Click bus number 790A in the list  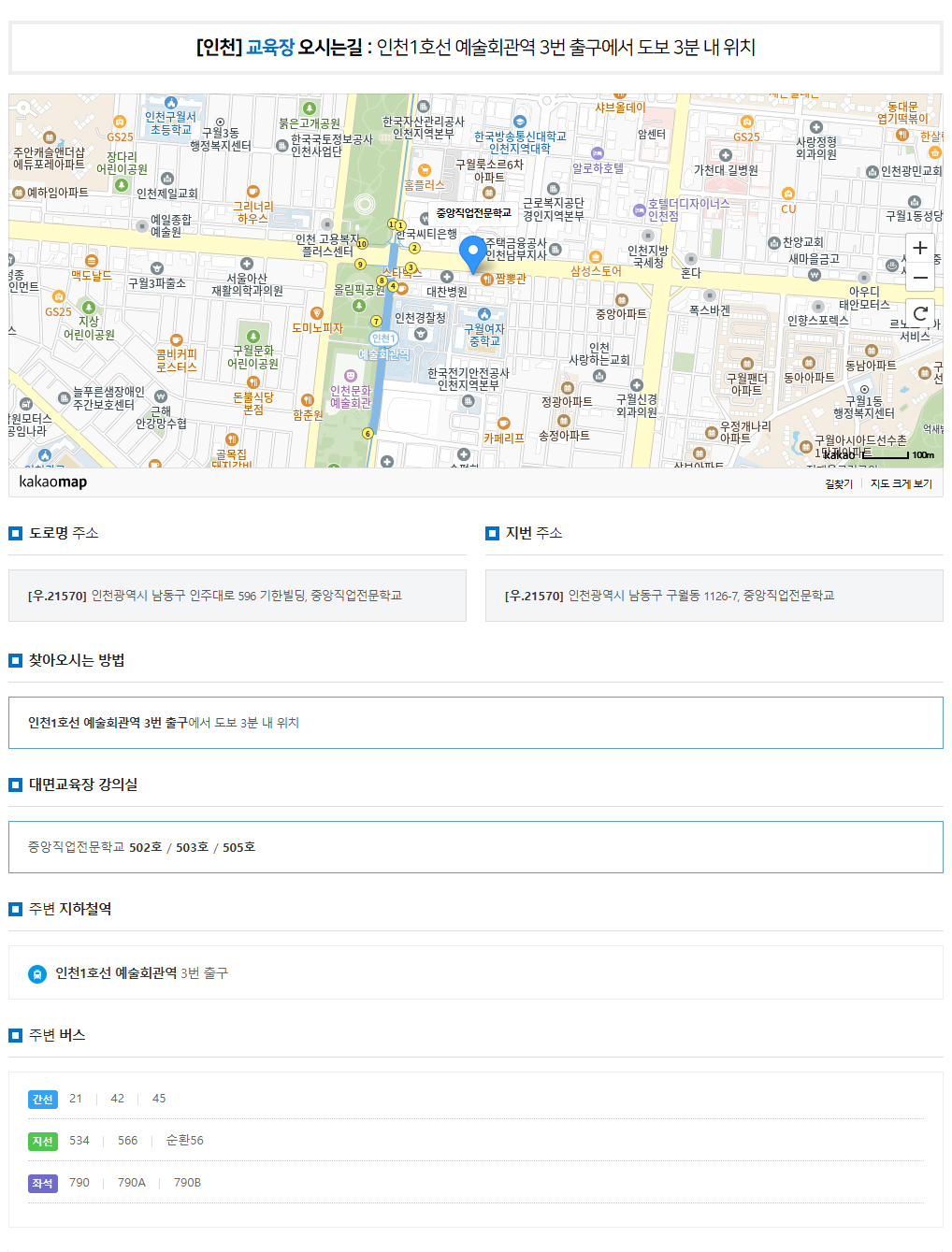point(131,1183)
